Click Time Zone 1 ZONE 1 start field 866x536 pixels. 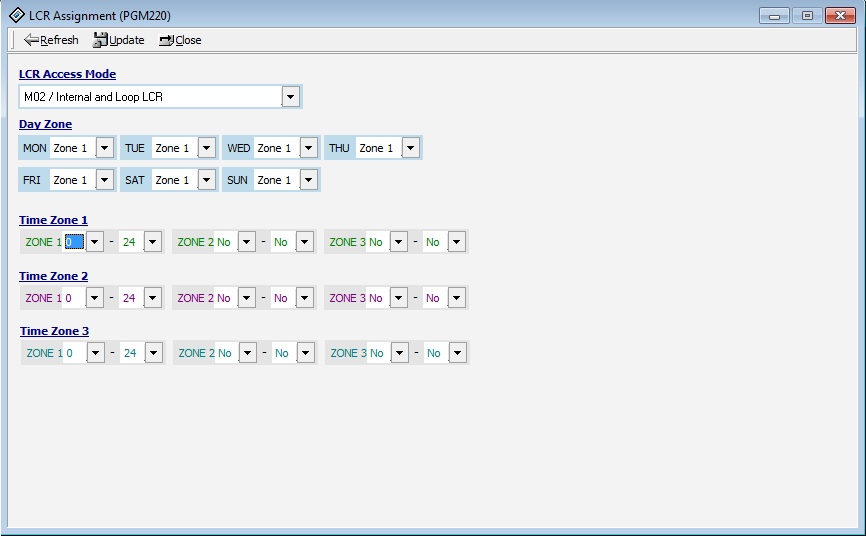[x=74, y=242]
